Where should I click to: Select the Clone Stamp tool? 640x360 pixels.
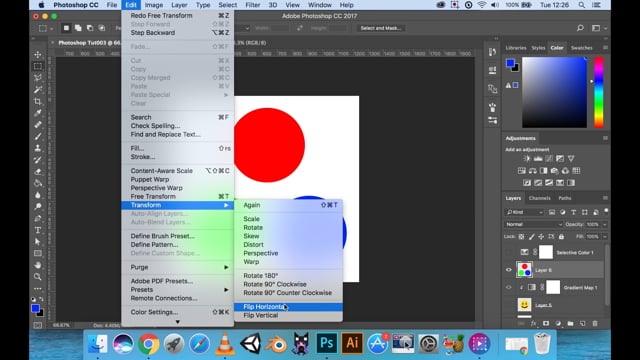(x=38, y=148)
